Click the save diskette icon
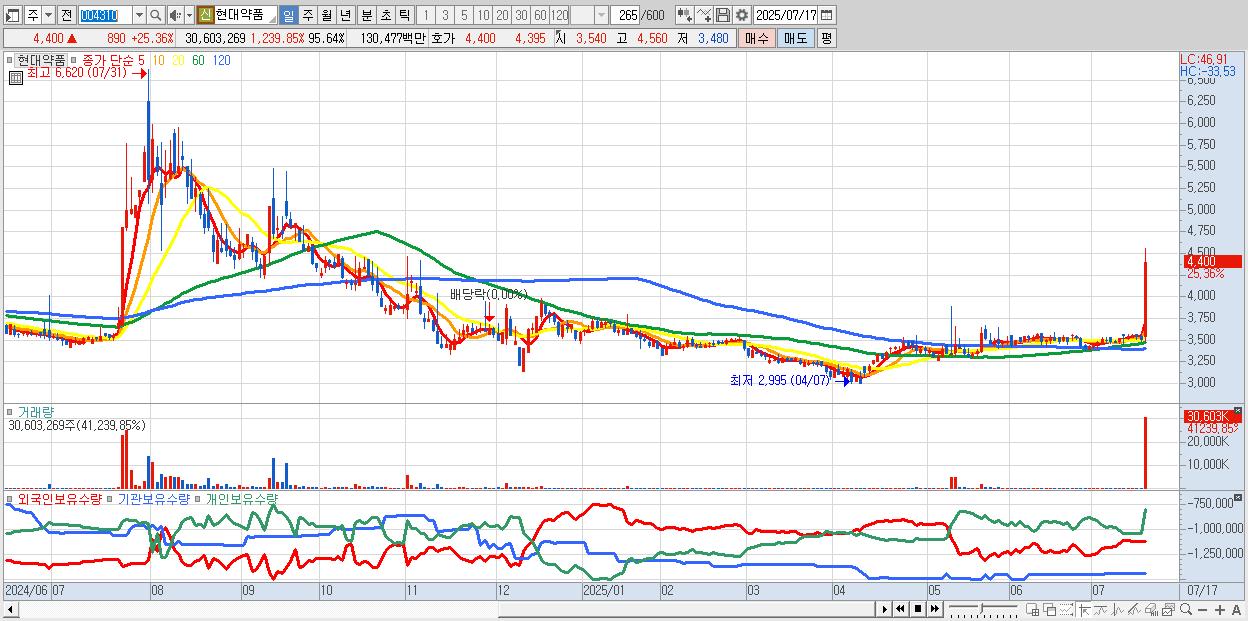The height and width of the screenshot is (621, 1248). pos(723,15)
